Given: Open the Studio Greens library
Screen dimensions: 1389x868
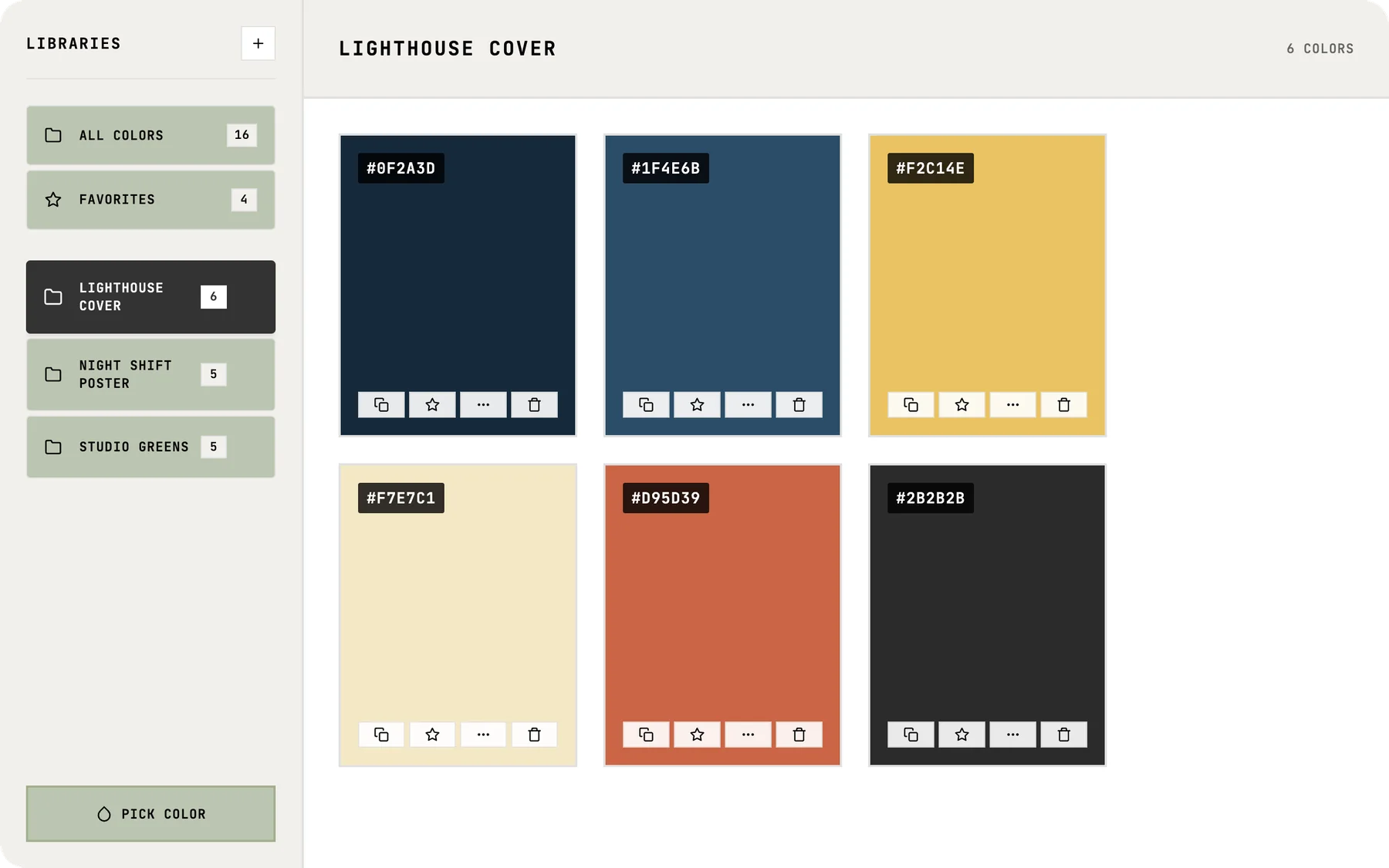Looking at the screenshot, I should pos(150,447).
